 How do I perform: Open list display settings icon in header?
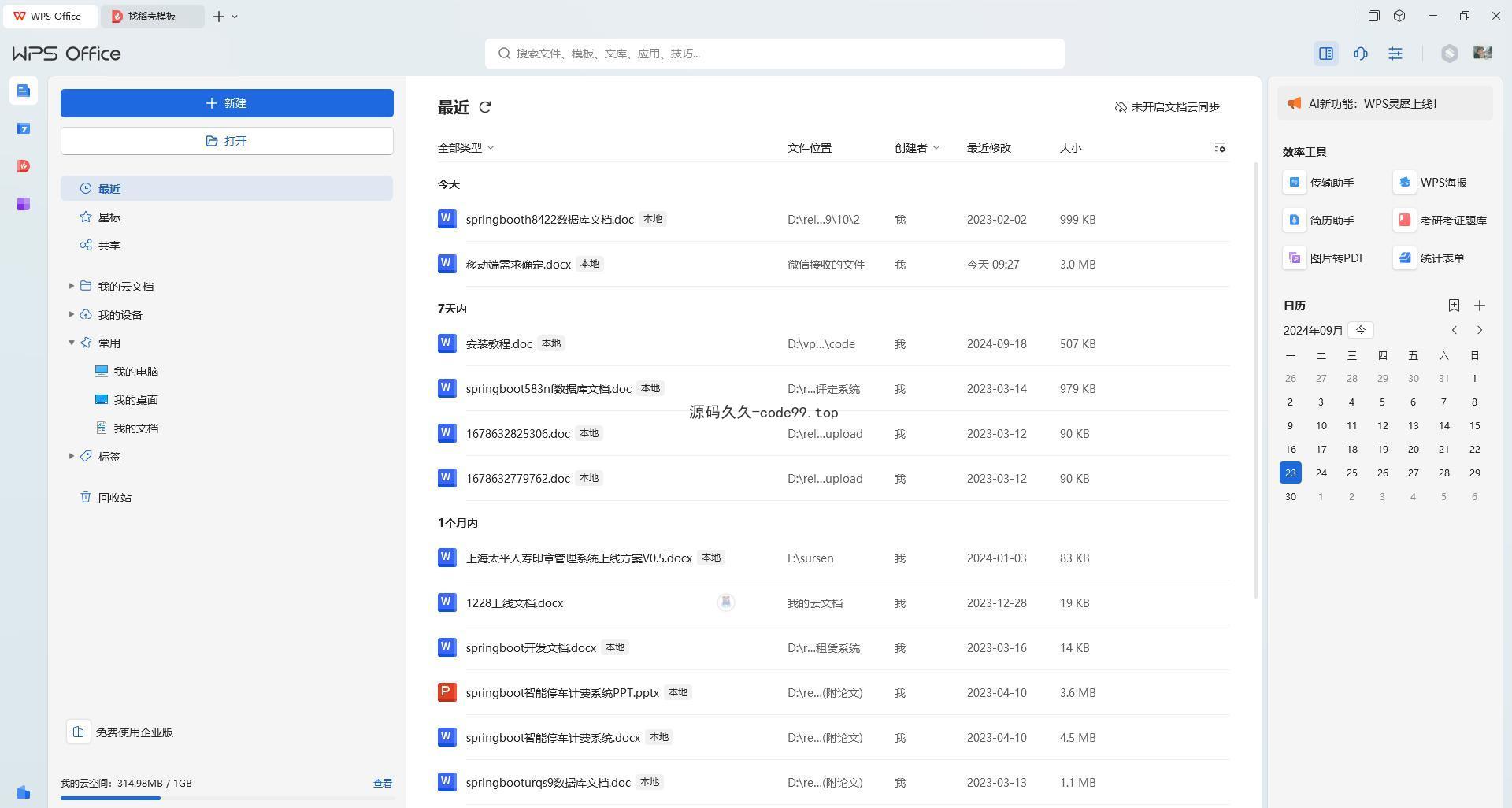1220,147
